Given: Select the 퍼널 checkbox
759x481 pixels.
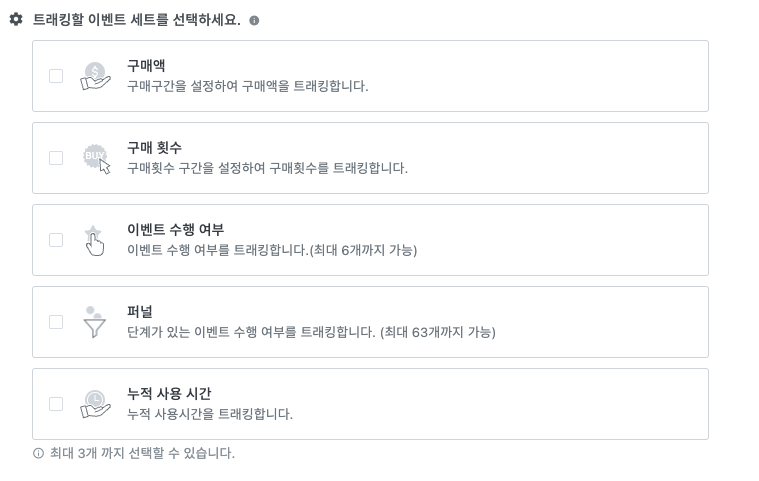Looking at the screenshot, I should coord(56,322).
